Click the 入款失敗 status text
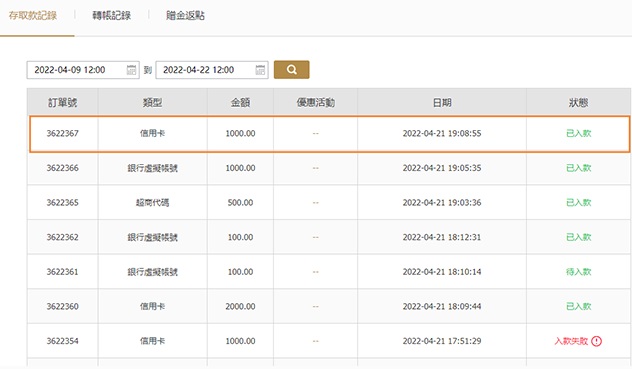 (571, 341)
